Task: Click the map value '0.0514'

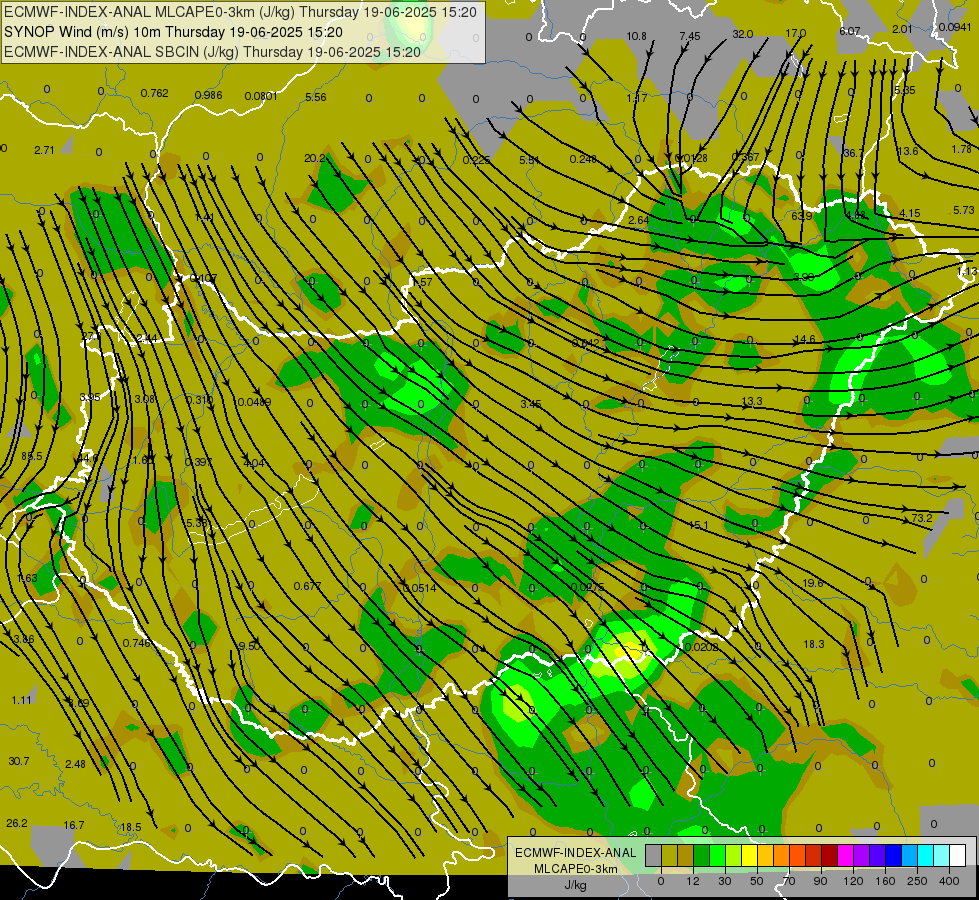Action: tap(420, 588)
